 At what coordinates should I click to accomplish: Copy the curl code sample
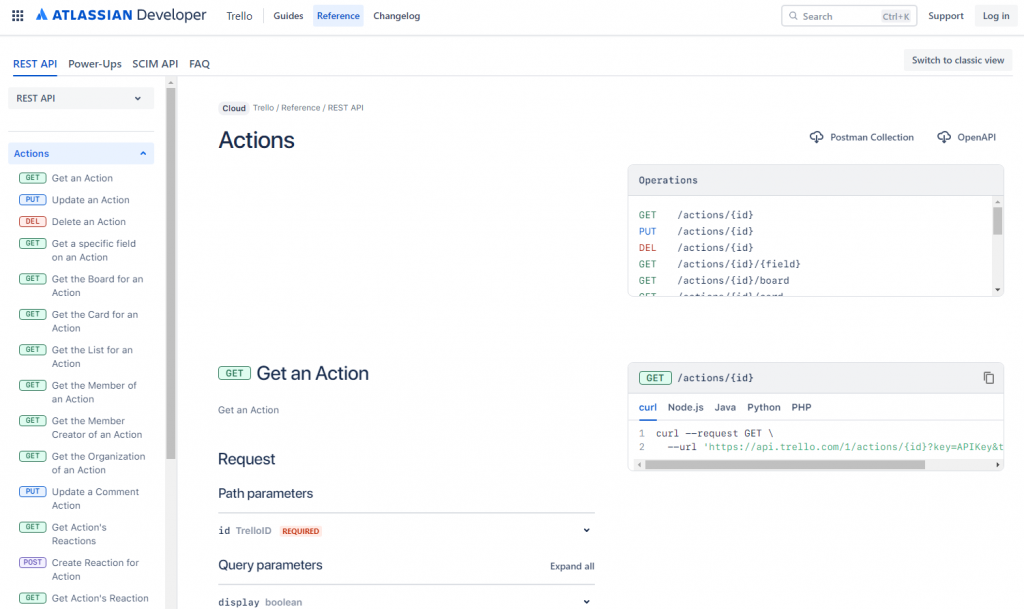[x=988, y=378]
